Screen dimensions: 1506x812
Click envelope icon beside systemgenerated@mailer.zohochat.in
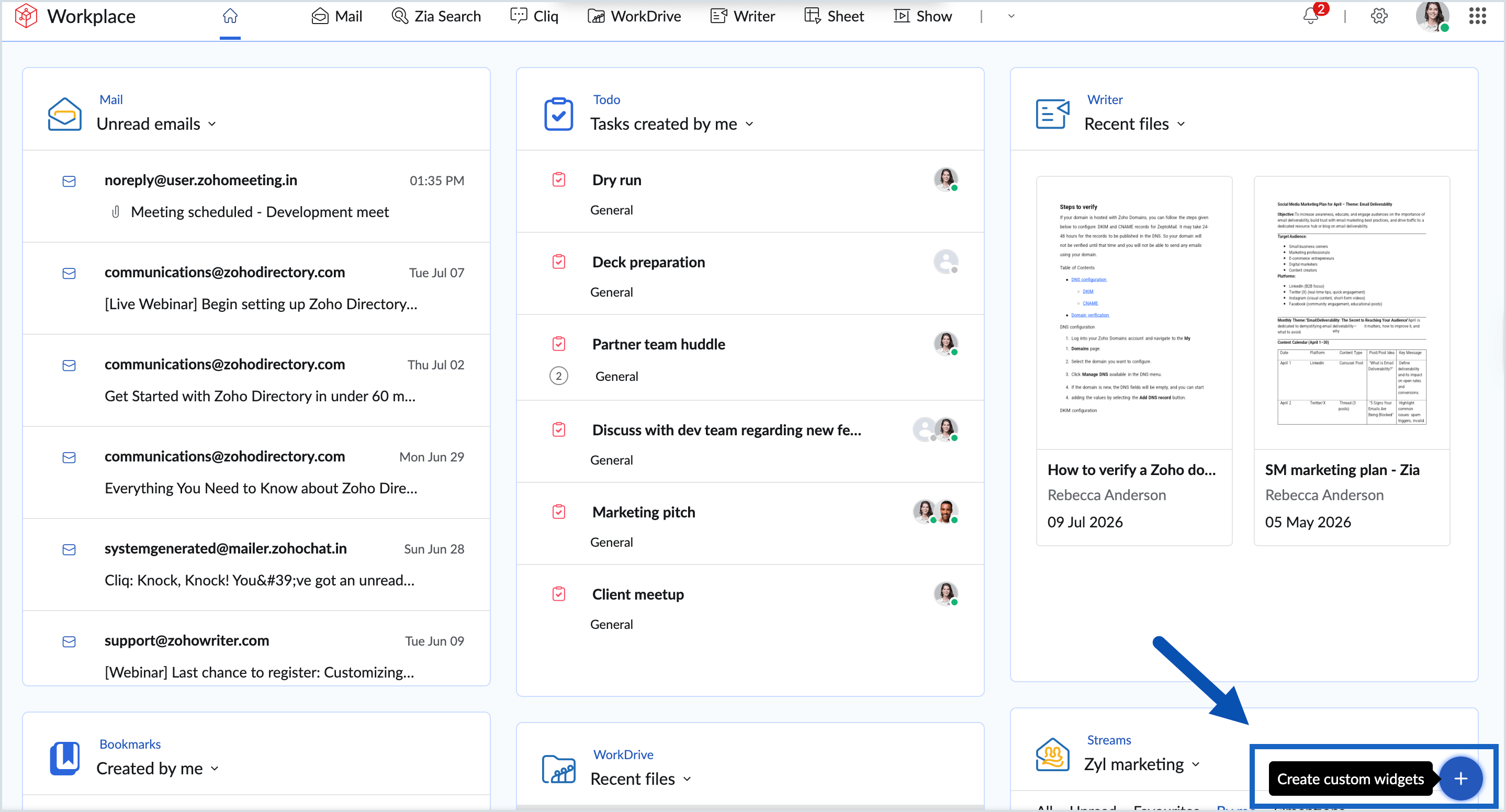[69, 549]
